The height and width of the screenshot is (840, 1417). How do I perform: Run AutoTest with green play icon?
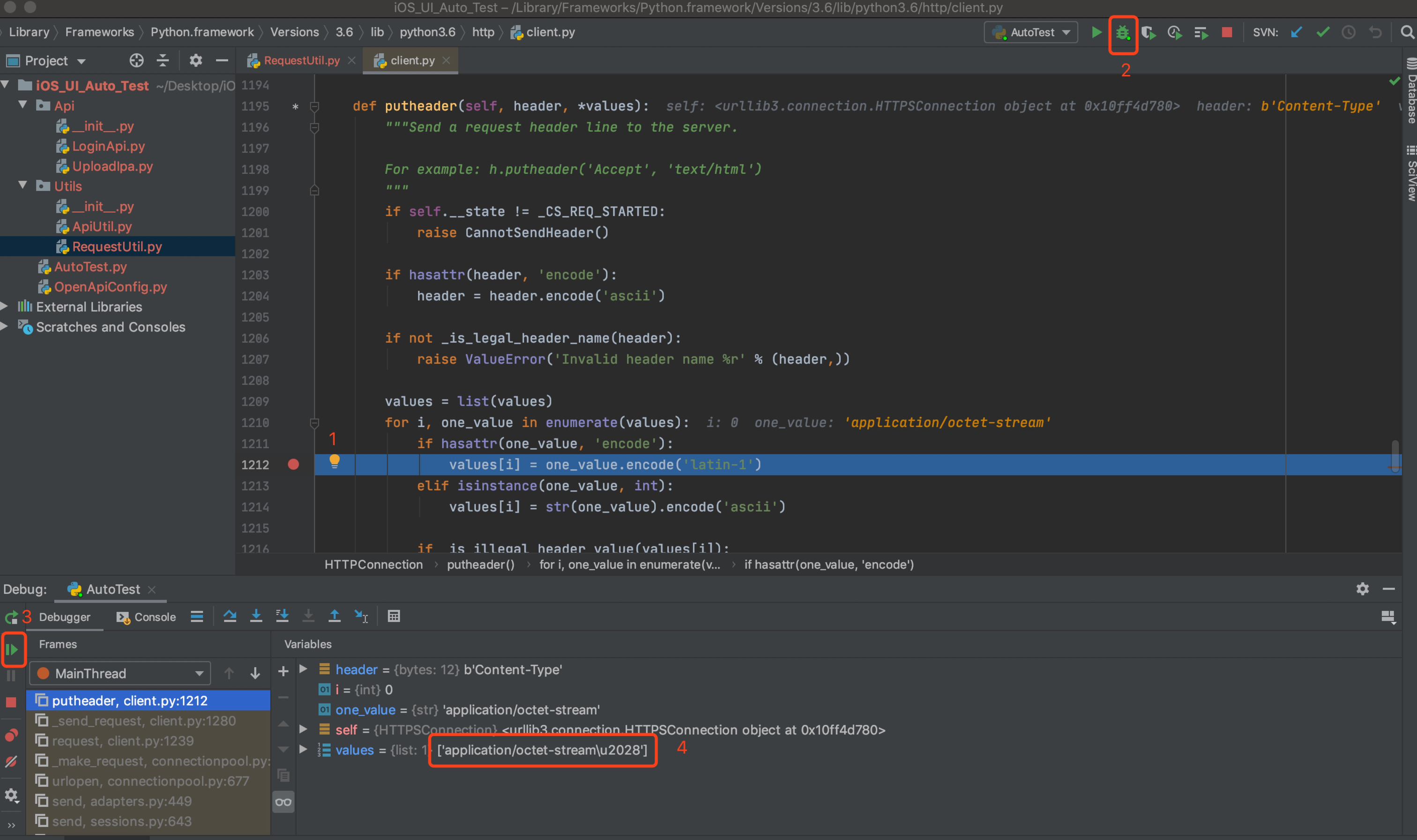pos(1096,33)
